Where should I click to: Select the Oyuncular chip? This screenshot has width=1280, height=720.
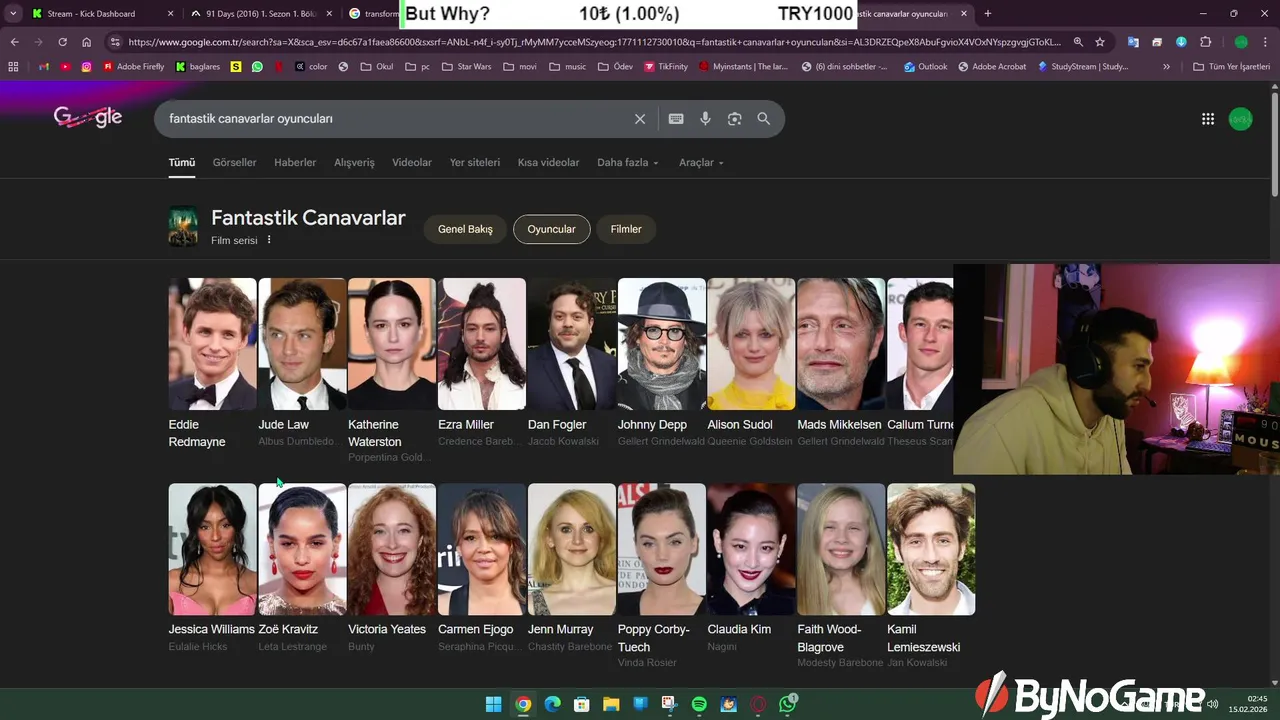[x=551, y=229]
